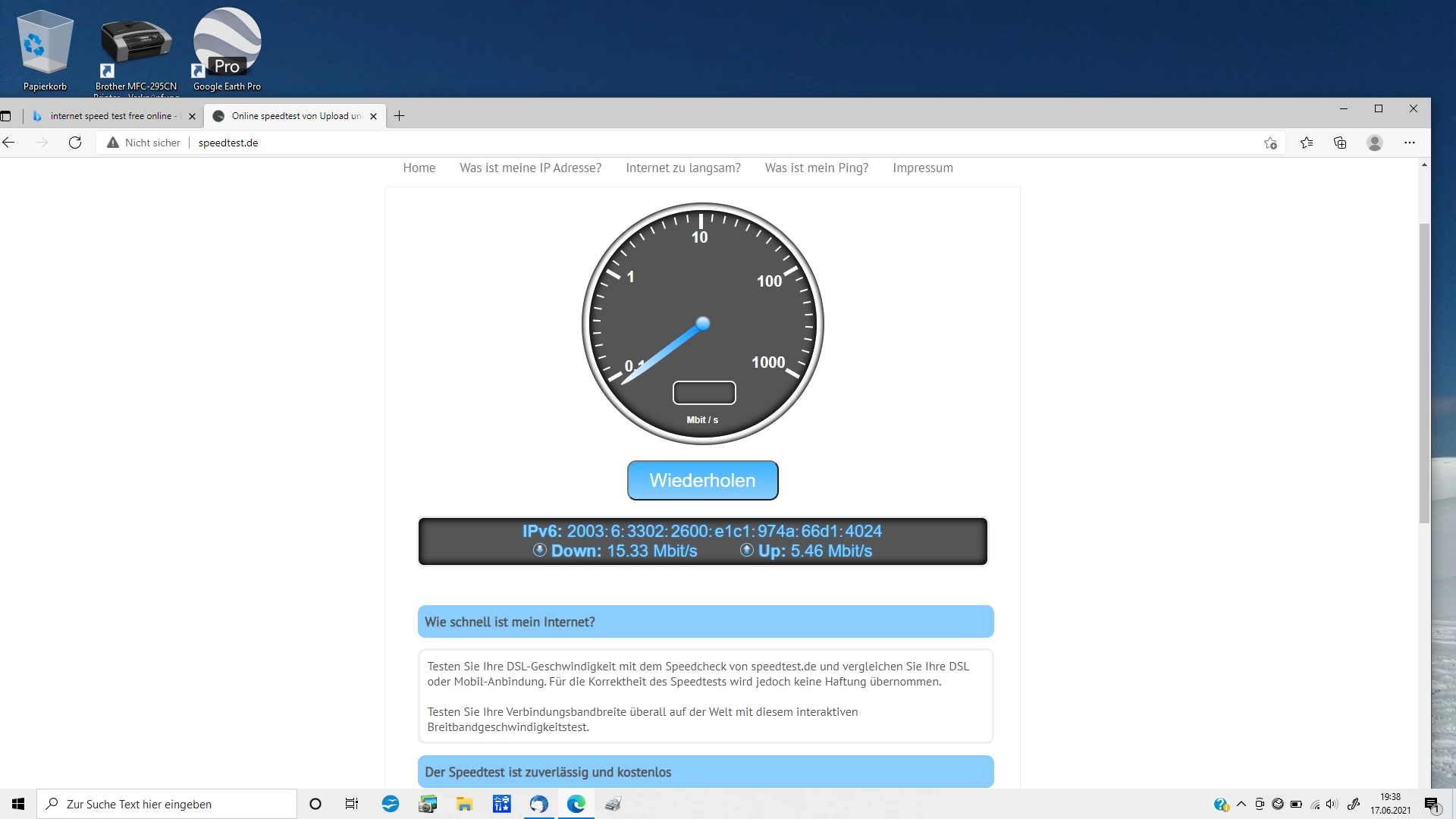Open the Impressum link

point(922,168)
